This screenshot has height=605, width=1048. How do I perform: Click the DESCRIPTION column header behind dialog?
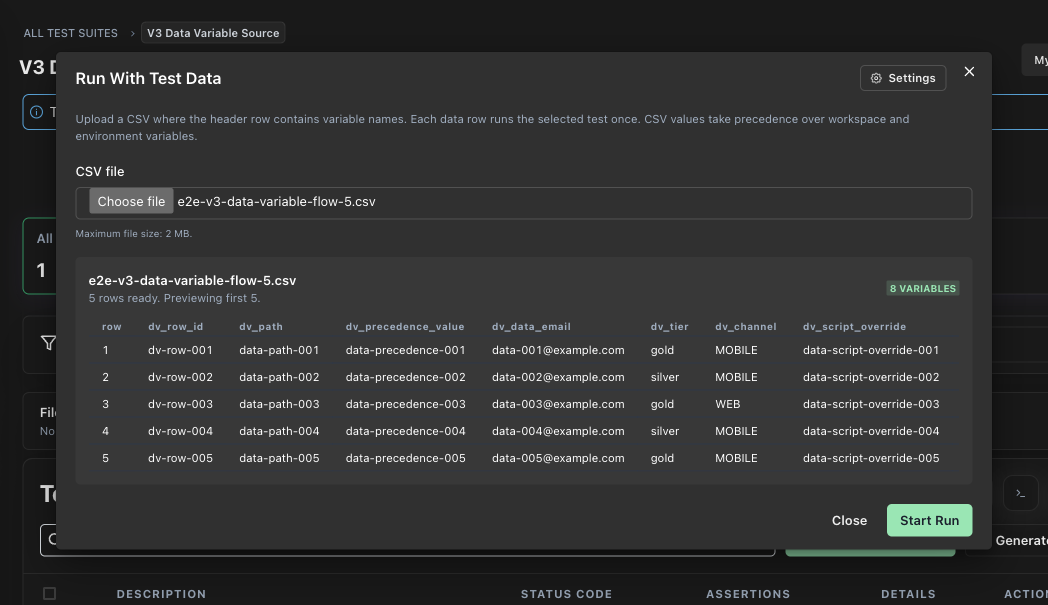161,594
